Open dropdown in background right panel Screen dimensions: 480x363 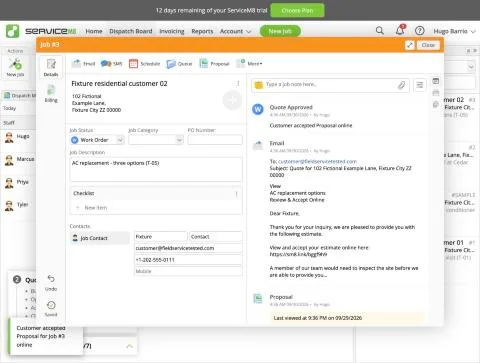[471, 67]
